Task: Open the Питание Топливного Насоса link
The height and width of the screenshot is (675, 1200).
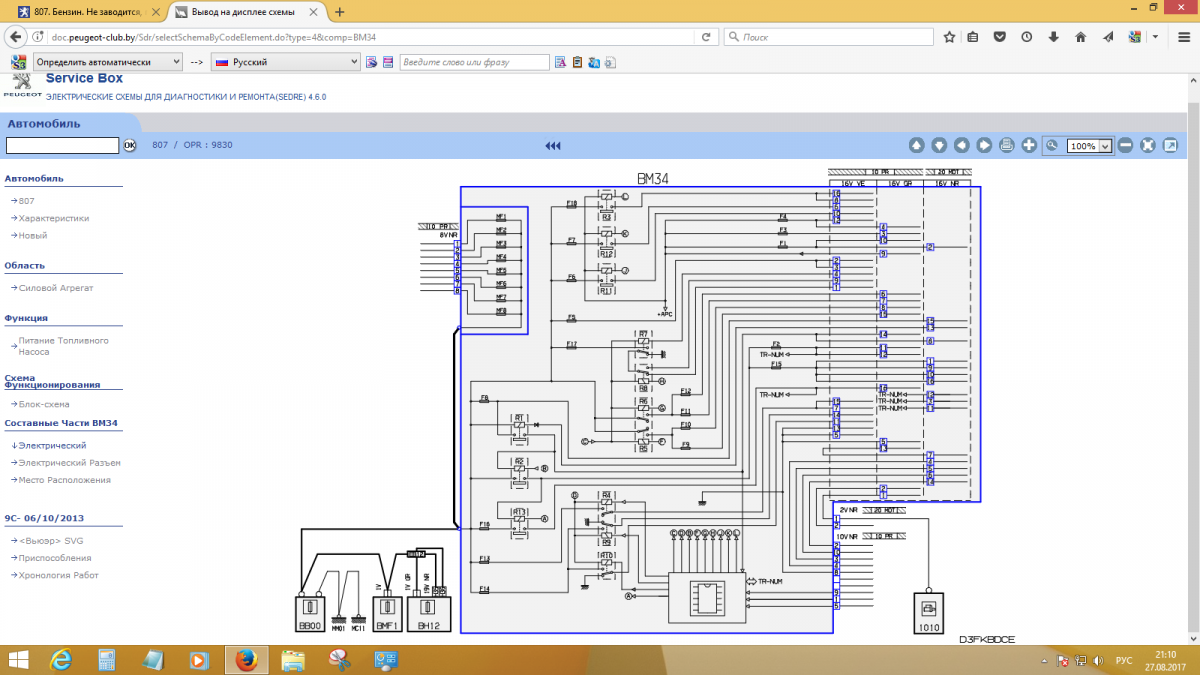Action: pyautogui.click(x=62, y=346)
